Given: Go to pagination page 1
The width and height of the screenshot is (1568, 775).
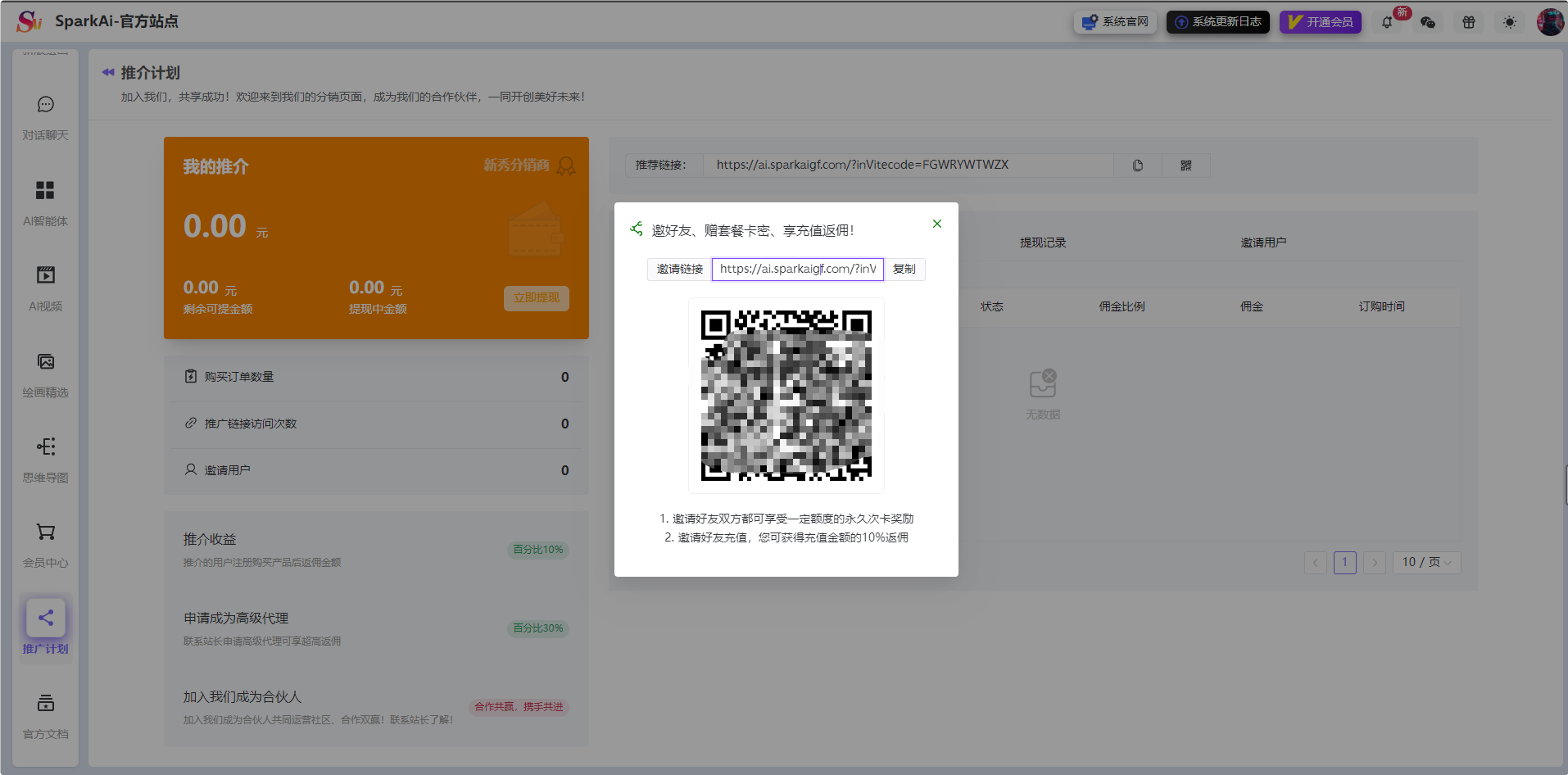Looking at the screenshot, I should [x=1345, y=562].
